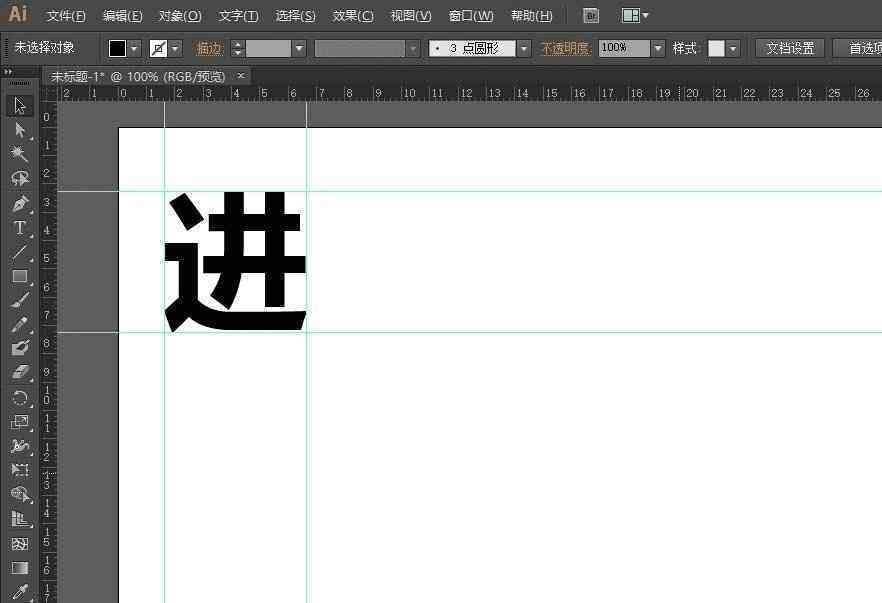Switch to the 未标题-1 document tab

click(138, 76)
